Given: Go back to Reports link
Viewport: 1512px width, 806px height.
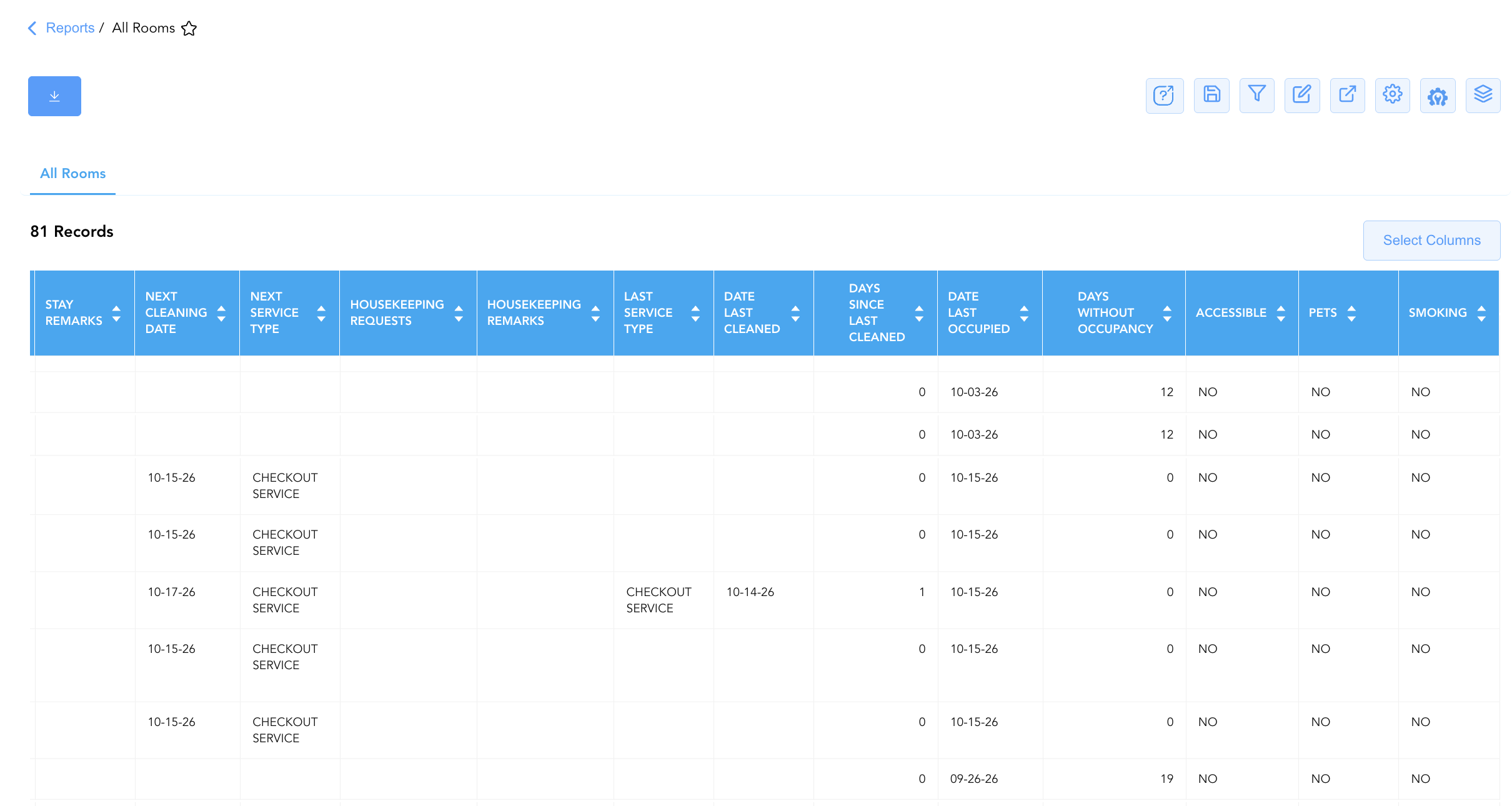Looking at the screenshot, I should pos(70,28).
